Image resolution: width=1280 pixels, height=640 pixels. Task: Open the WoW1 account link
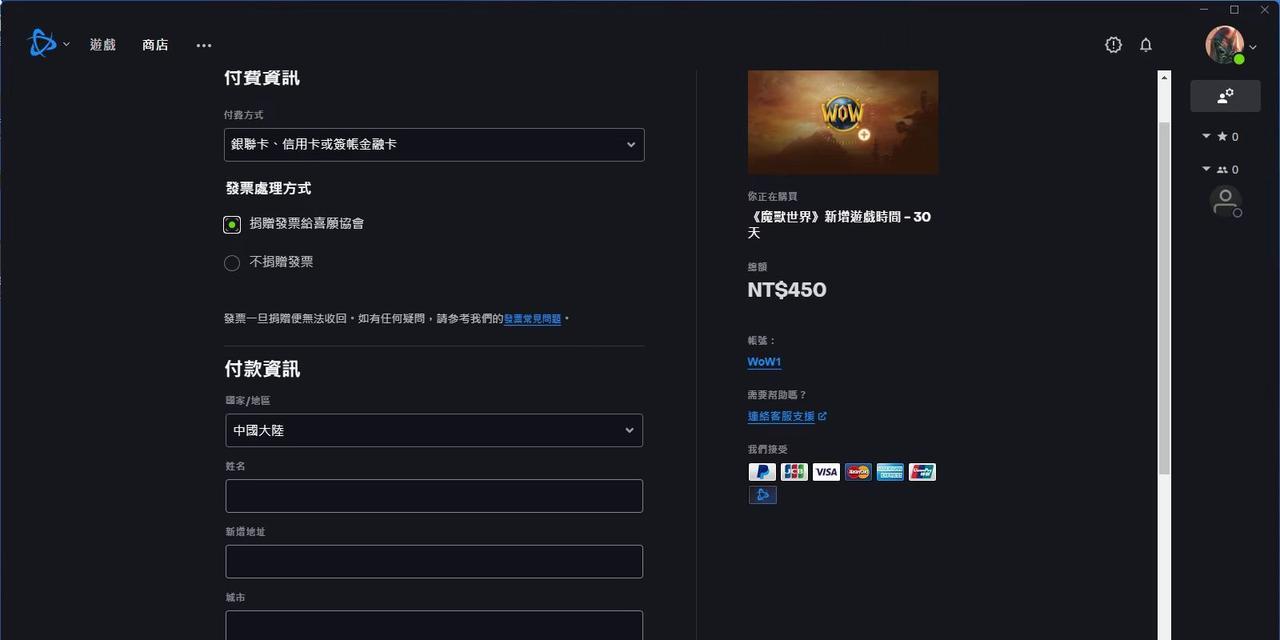click(764, 361)
